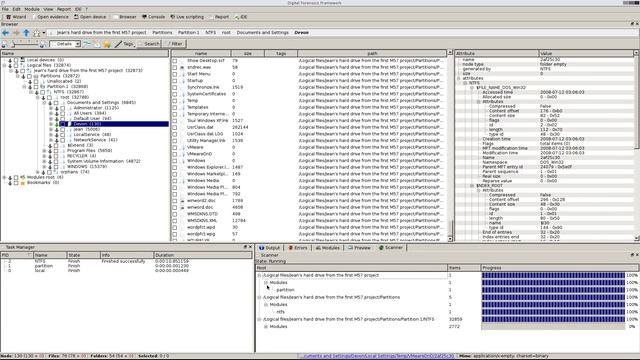This screenshot has height=360, width=640.
Task: Click the icon right of Details dropdown
Action: [x=87, y=44]
